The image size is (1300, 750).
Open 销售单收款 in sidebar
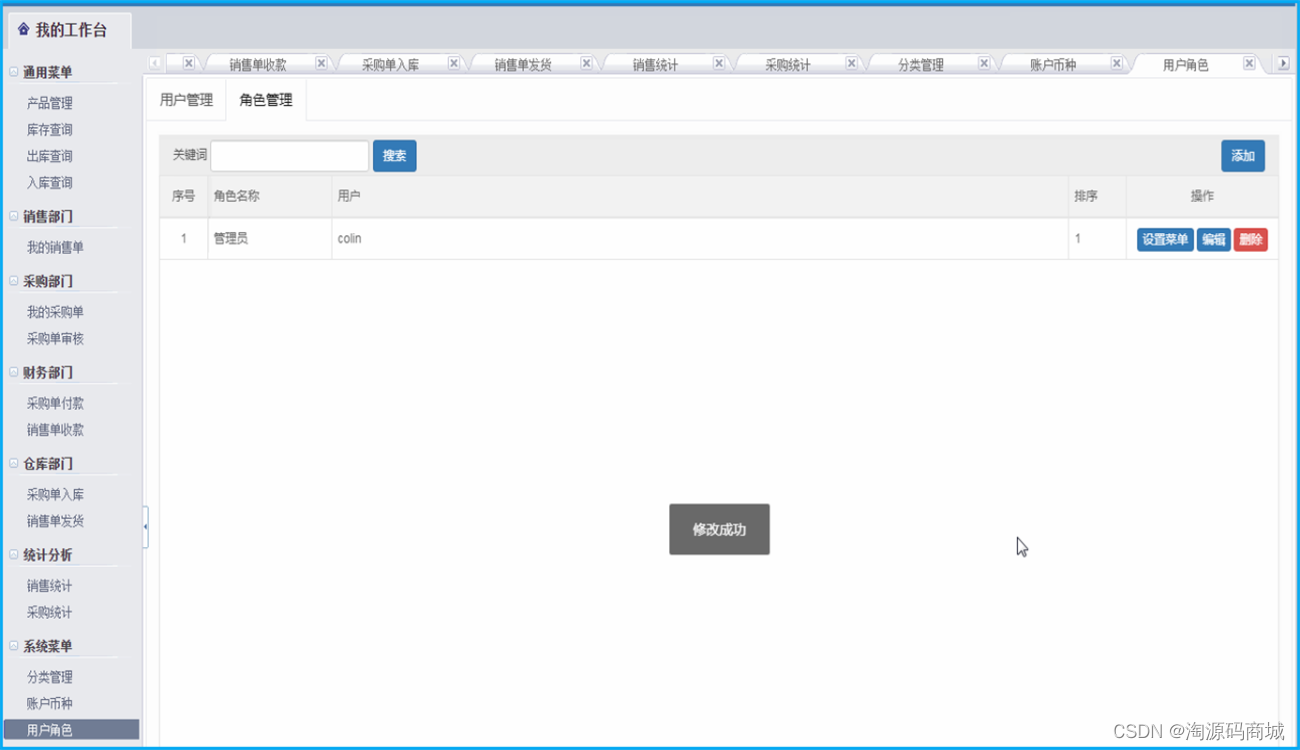55,430
